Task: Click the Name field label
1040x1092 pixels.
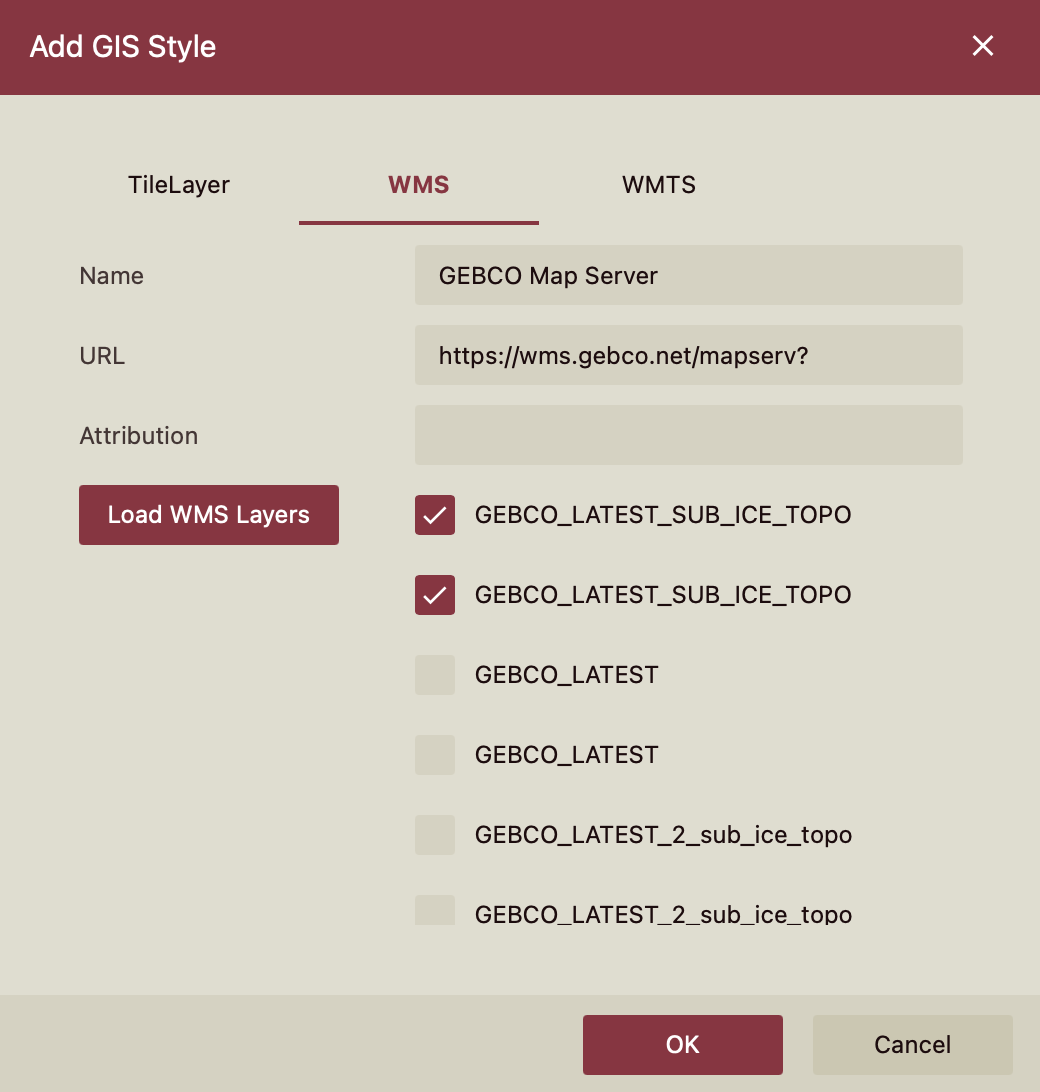Action: tap(111, 275)
